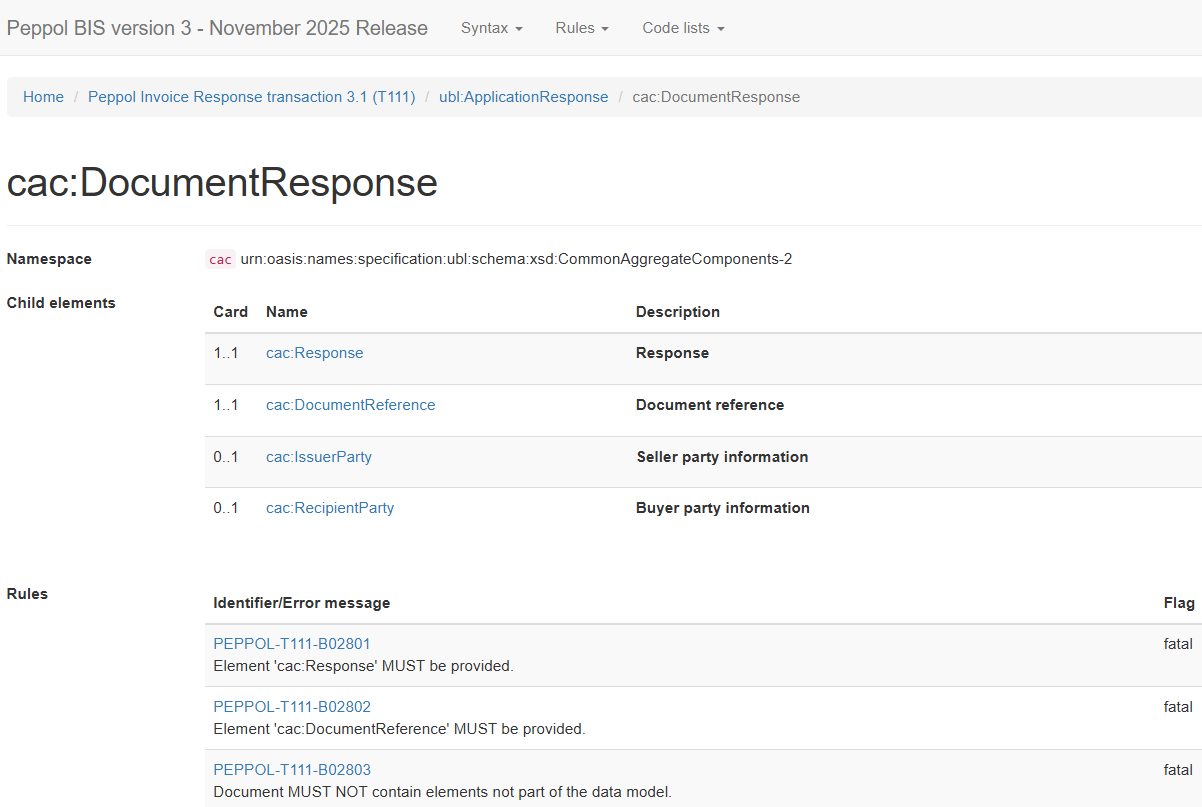This screenshot has width=1202, height=807.
Task: Go to Home in the breadcrumb
Action: click(44, 97)
